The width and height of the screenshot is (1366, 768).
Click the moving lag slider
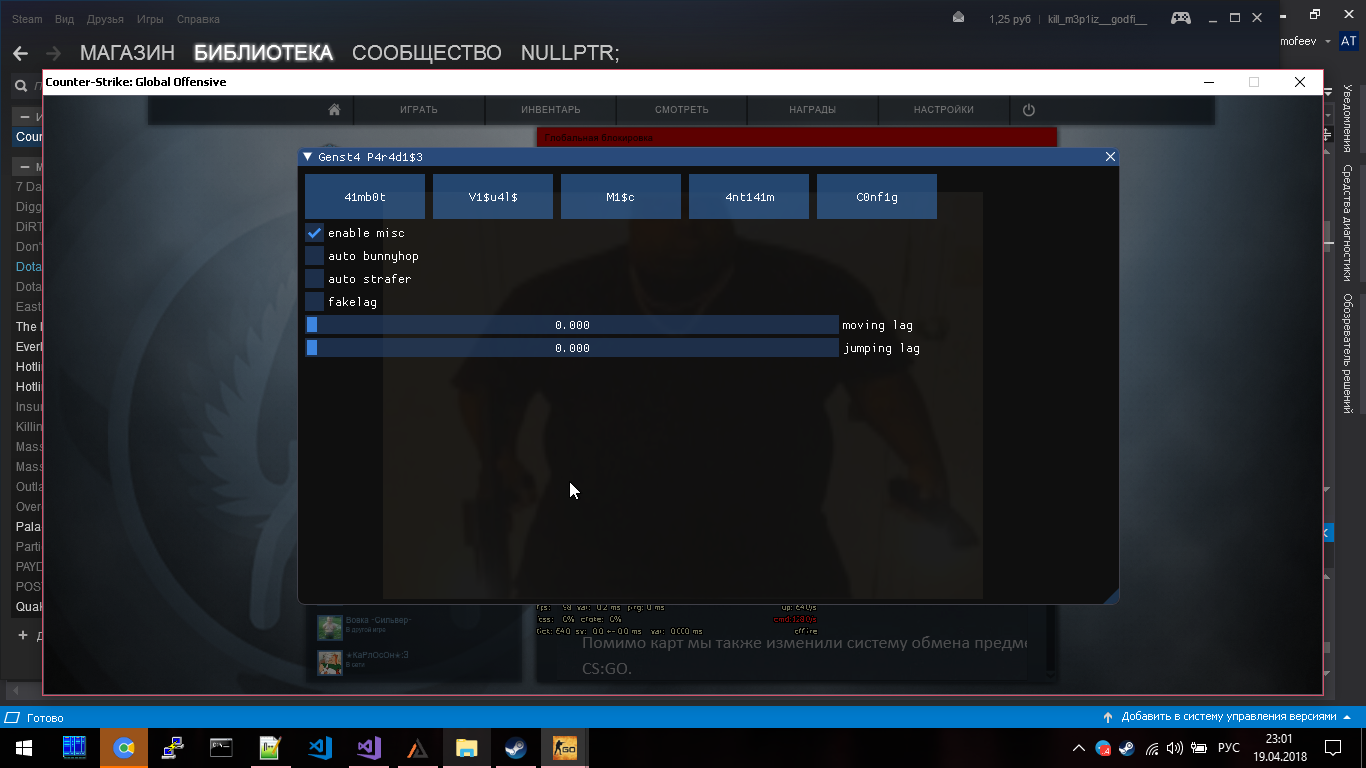coord(572,325)
